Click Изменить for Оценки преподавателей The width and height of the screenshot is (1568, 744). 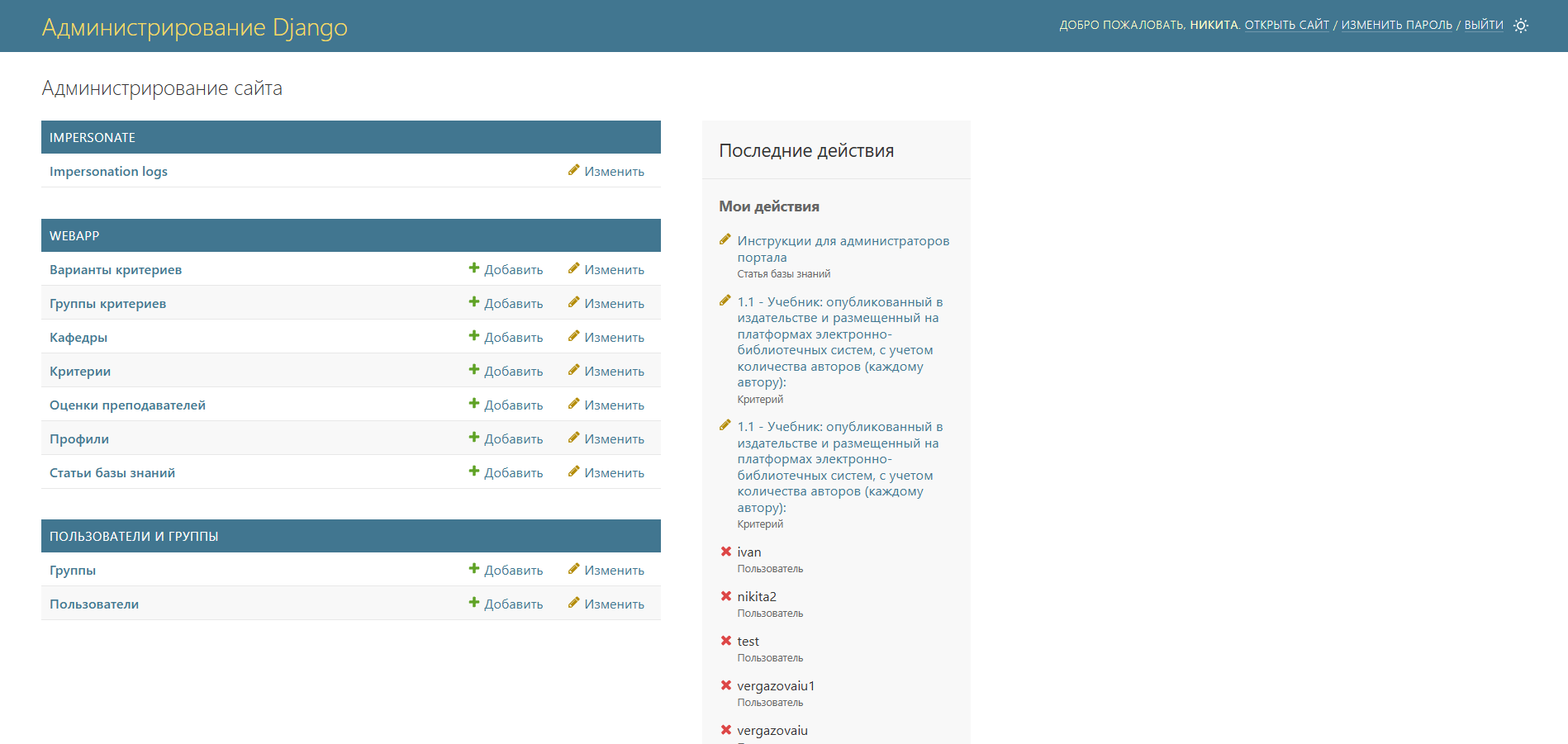click(x=606, y=405)
